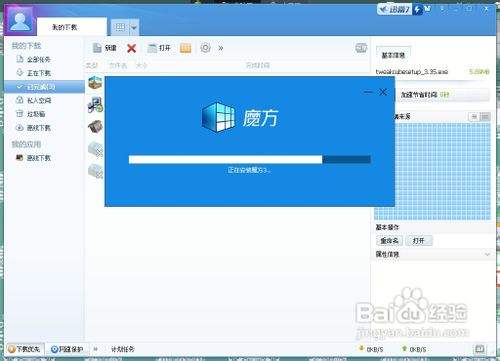
Task: Click the fourth greyed file icon in the list
Action: coord(96,149)
